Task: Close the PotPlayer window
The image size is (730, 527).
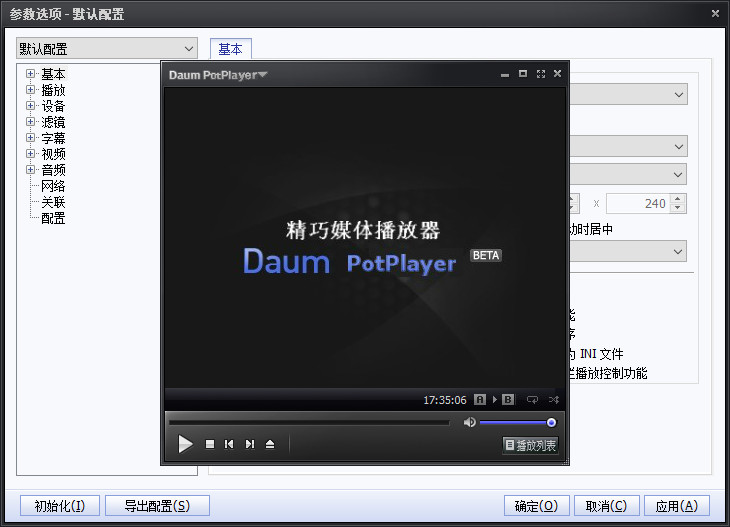Action: pyautogui.click(x=557, y=74)
